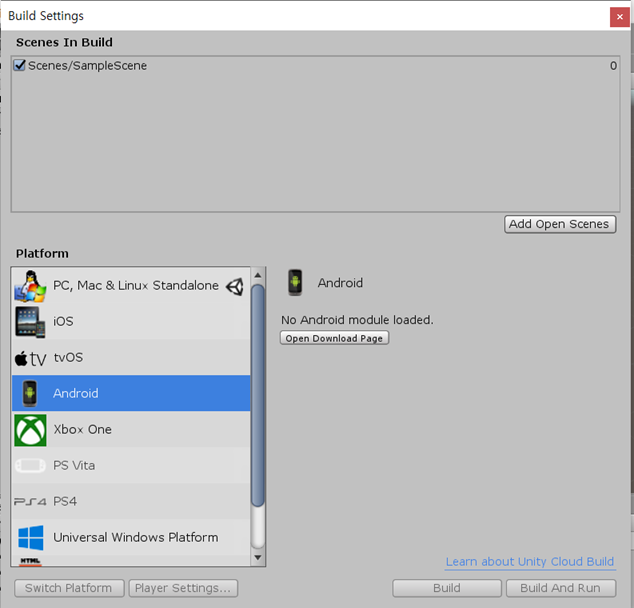Open Player Settings
The image size is (634, 608).
[183, 588]
